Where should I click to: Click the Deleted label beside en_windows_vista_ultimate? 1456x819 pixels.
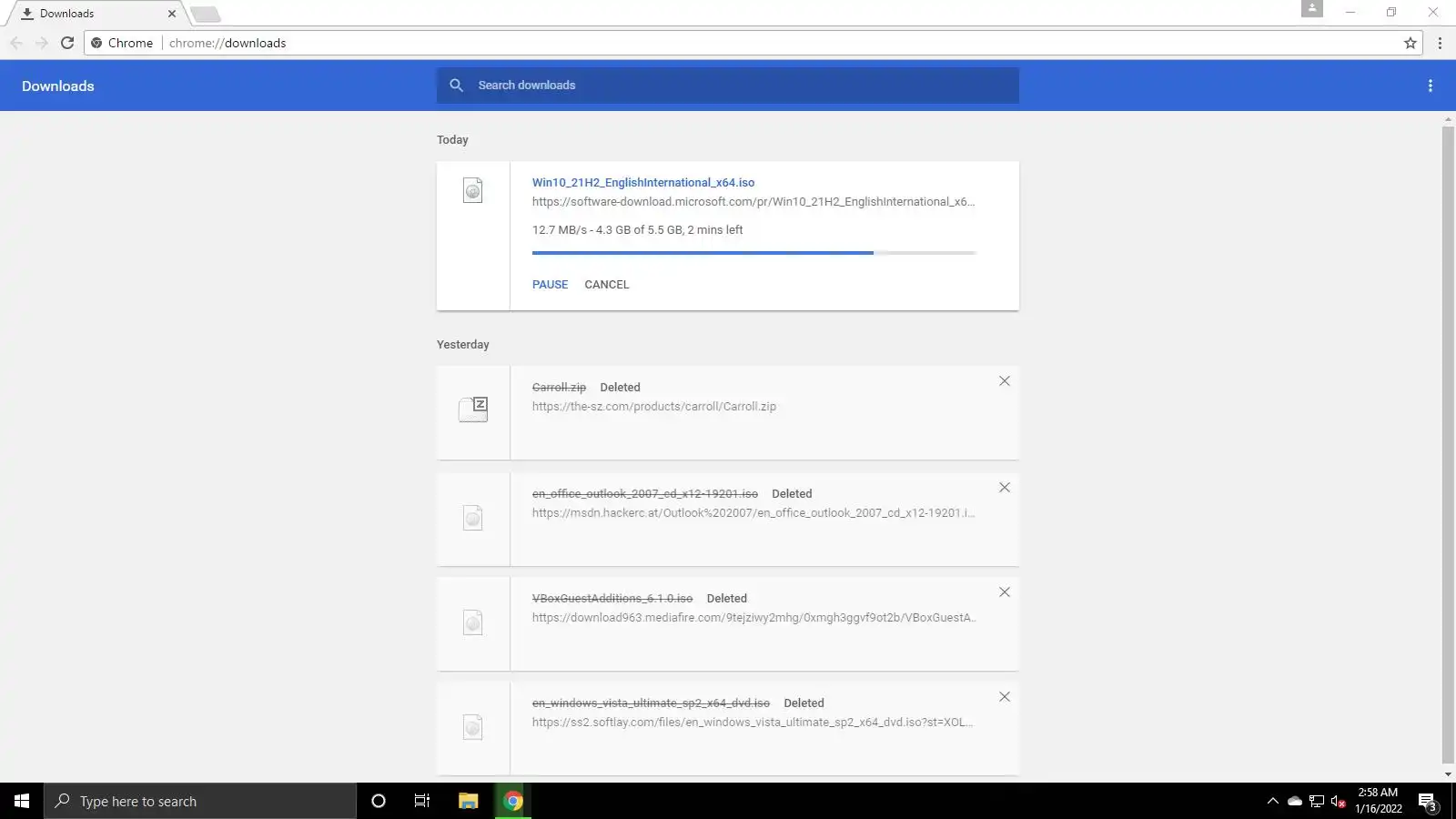pos(804,703)
